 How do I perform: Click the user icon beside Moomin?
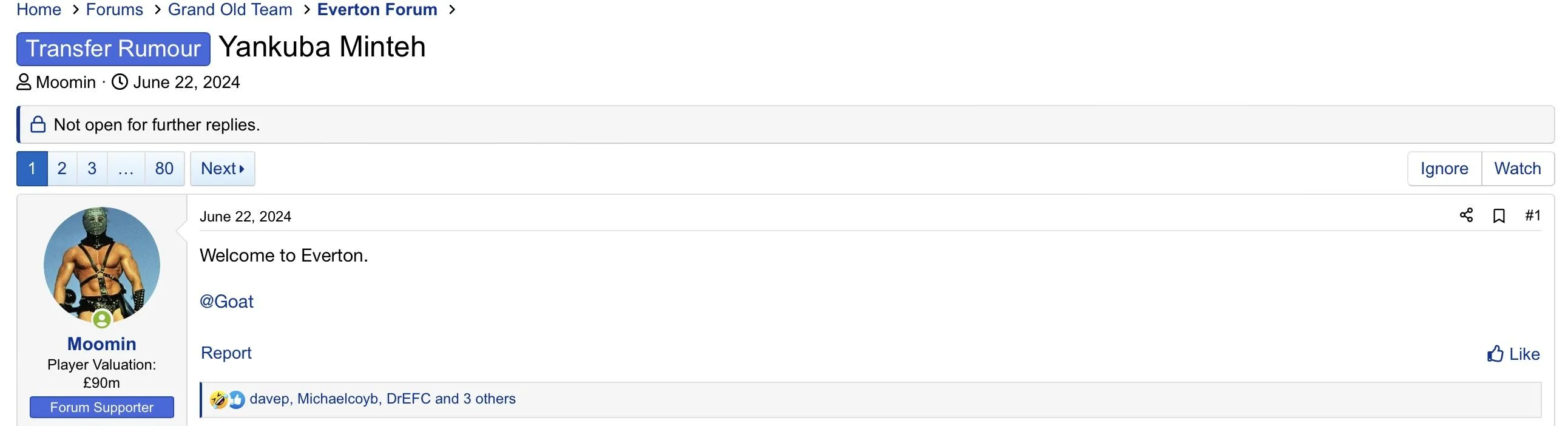[24, 82]
